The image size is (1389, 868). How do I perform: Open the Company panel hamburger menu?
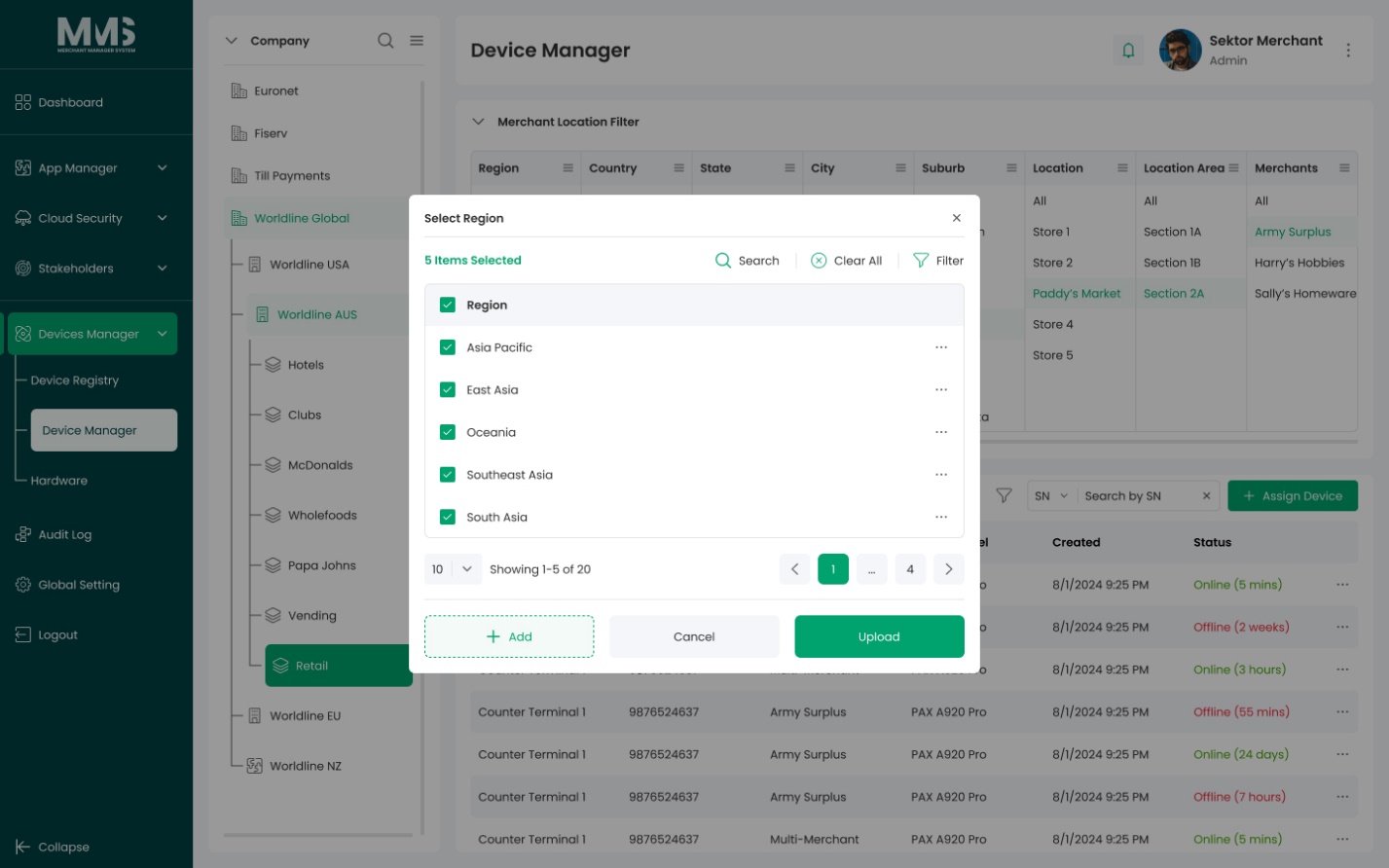[x=417, y=41]
